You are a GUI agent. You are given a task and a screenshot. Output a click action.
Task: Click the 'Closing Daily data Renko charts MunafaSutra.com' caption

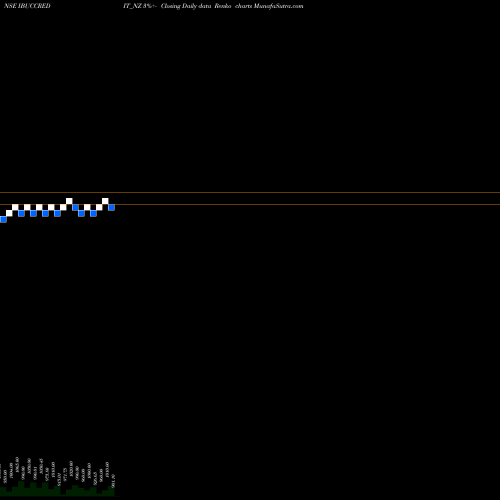click(x=232, y=6)
